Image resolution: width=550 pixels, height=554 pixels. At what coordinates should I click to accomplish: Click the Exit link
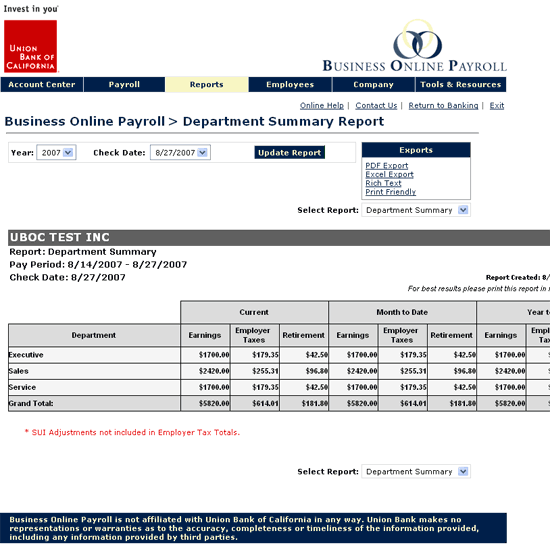point(497,105)
